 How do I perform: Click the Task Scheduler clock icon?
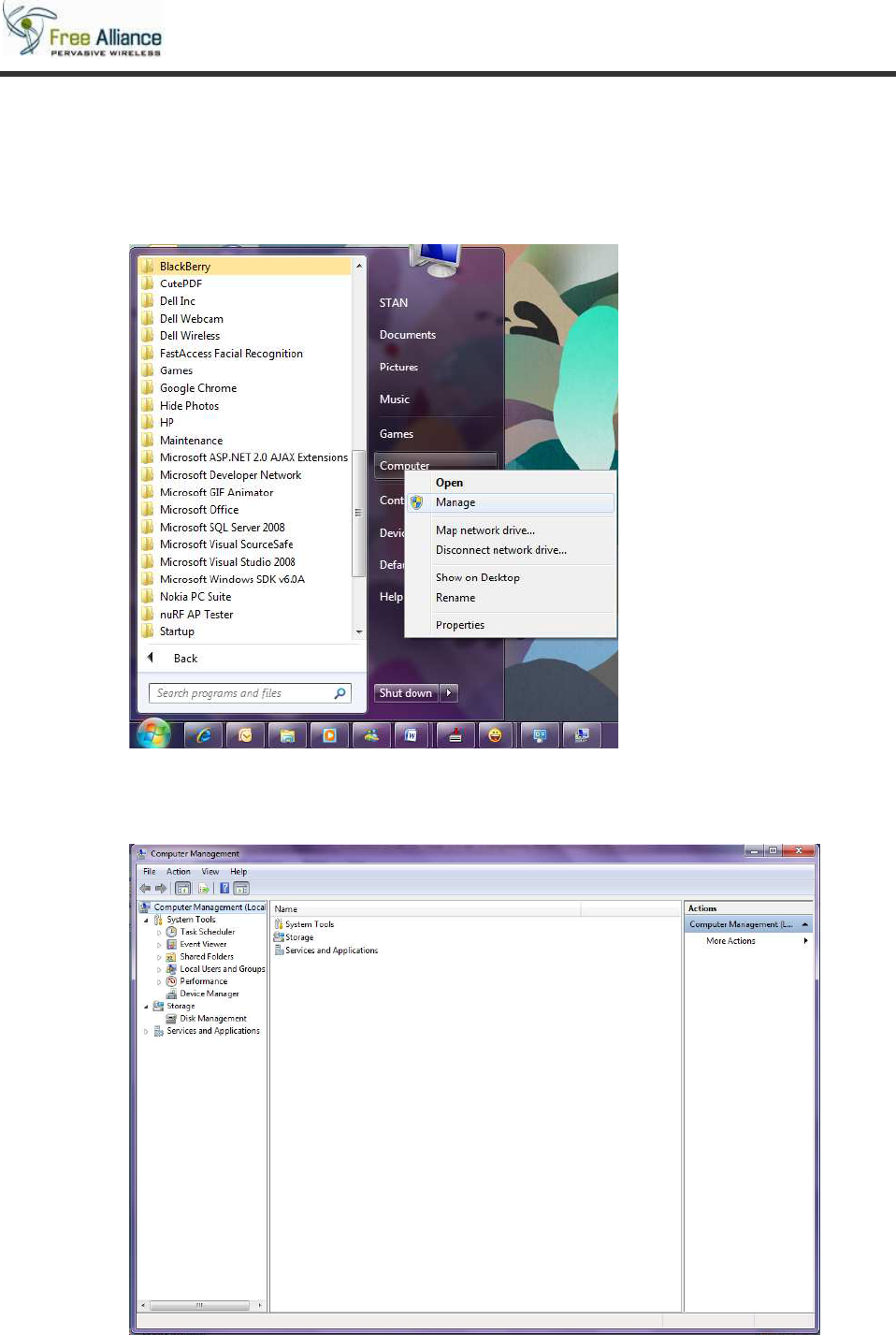point(171,932)
